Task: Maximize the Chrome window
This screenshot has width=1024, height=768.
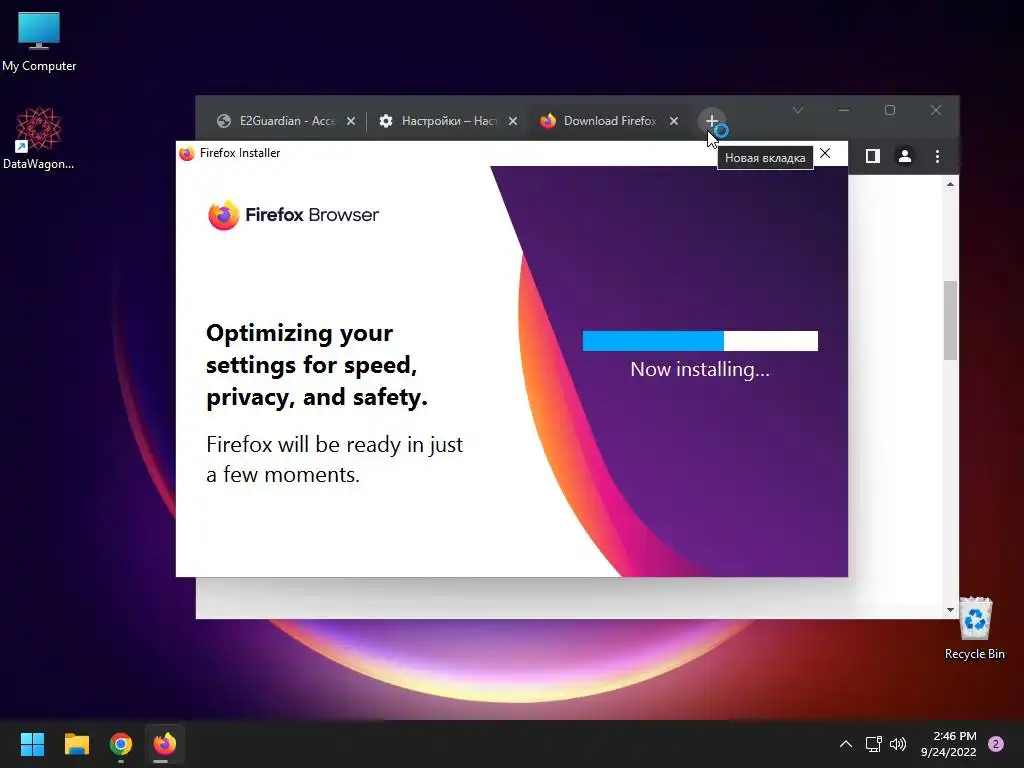Action: point(889,110)
